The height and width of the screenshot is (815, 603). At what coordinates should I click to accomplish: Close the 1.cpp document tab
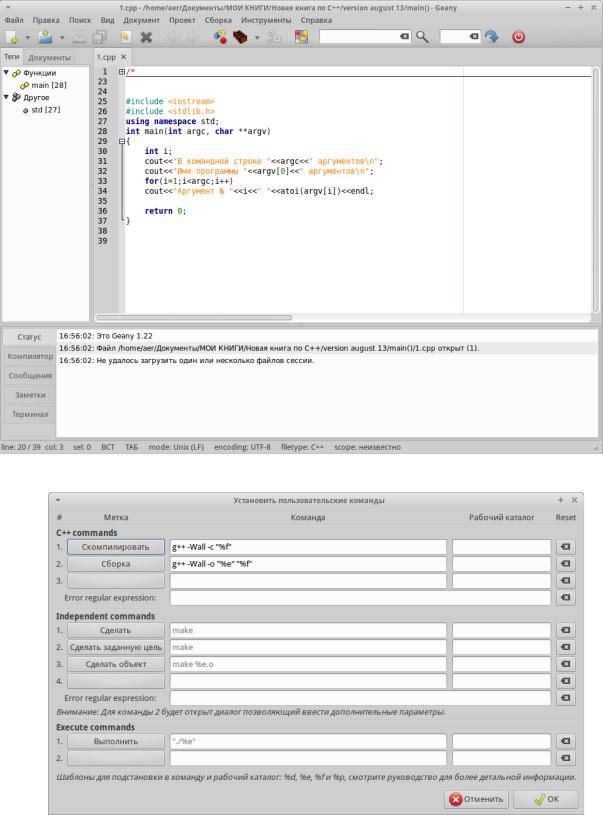pos(123,57)
